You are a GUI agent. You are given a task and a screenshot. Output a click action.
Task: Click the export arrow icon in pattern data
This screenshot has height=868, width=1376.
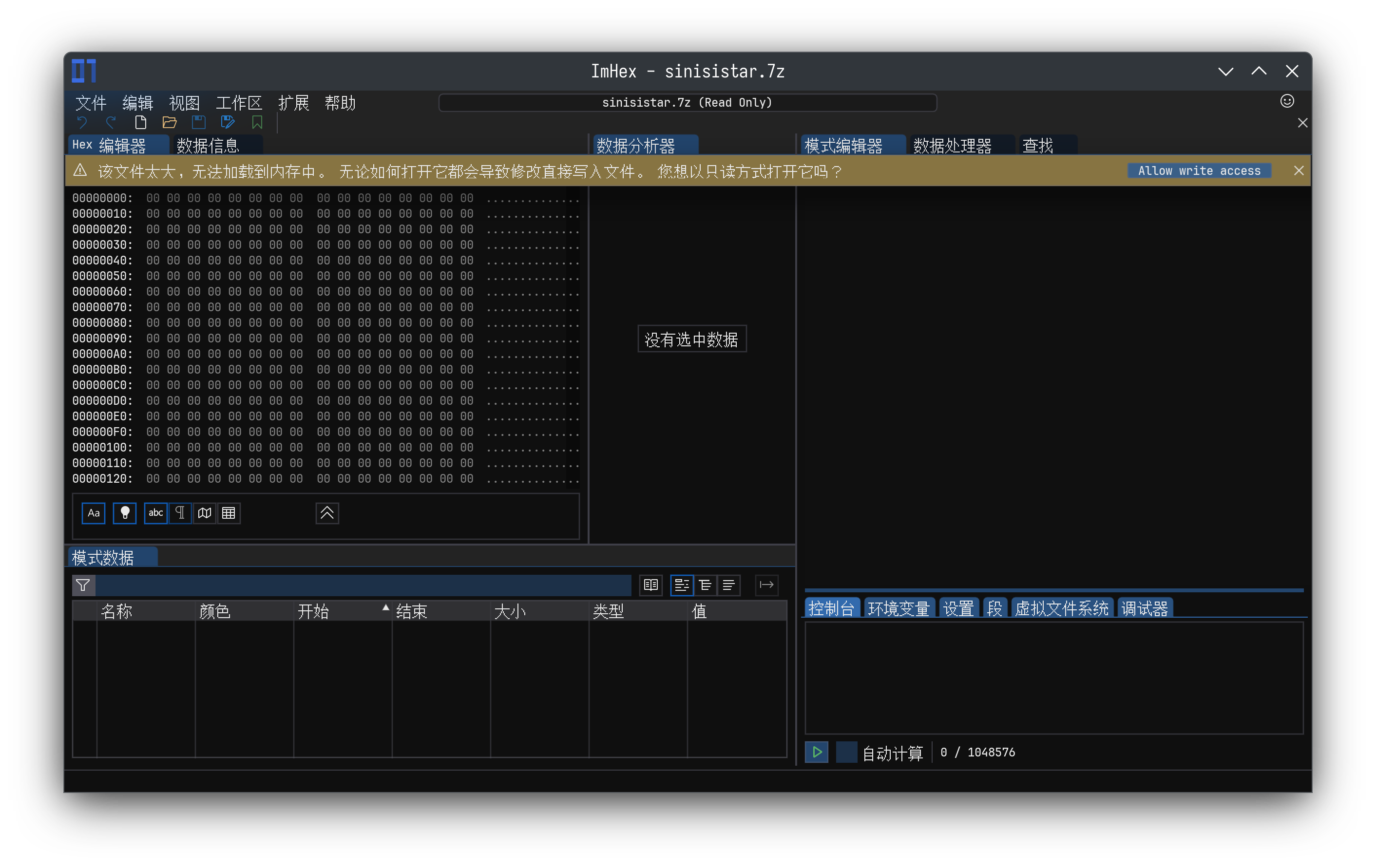tap(767, 585)
